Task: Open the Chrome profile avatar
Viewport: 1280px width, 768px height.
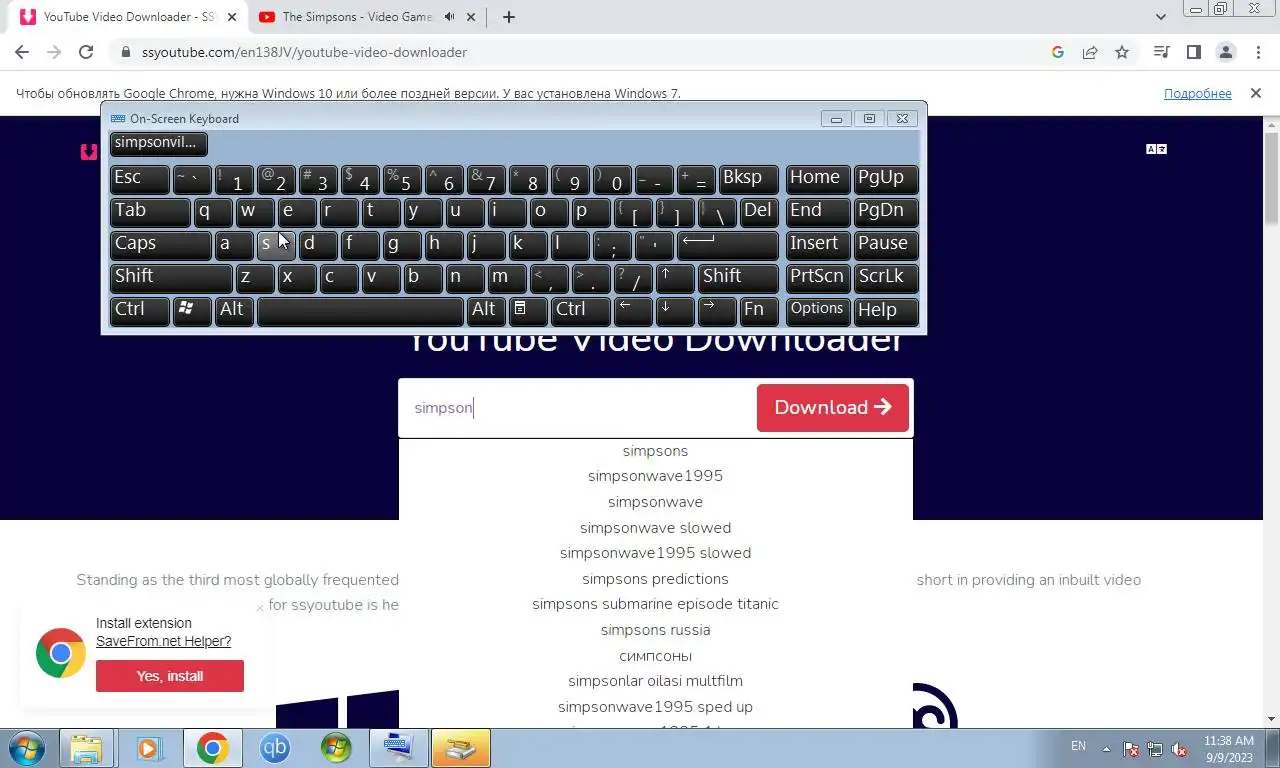Action: pyautogui.click(x=1225, y=52)
